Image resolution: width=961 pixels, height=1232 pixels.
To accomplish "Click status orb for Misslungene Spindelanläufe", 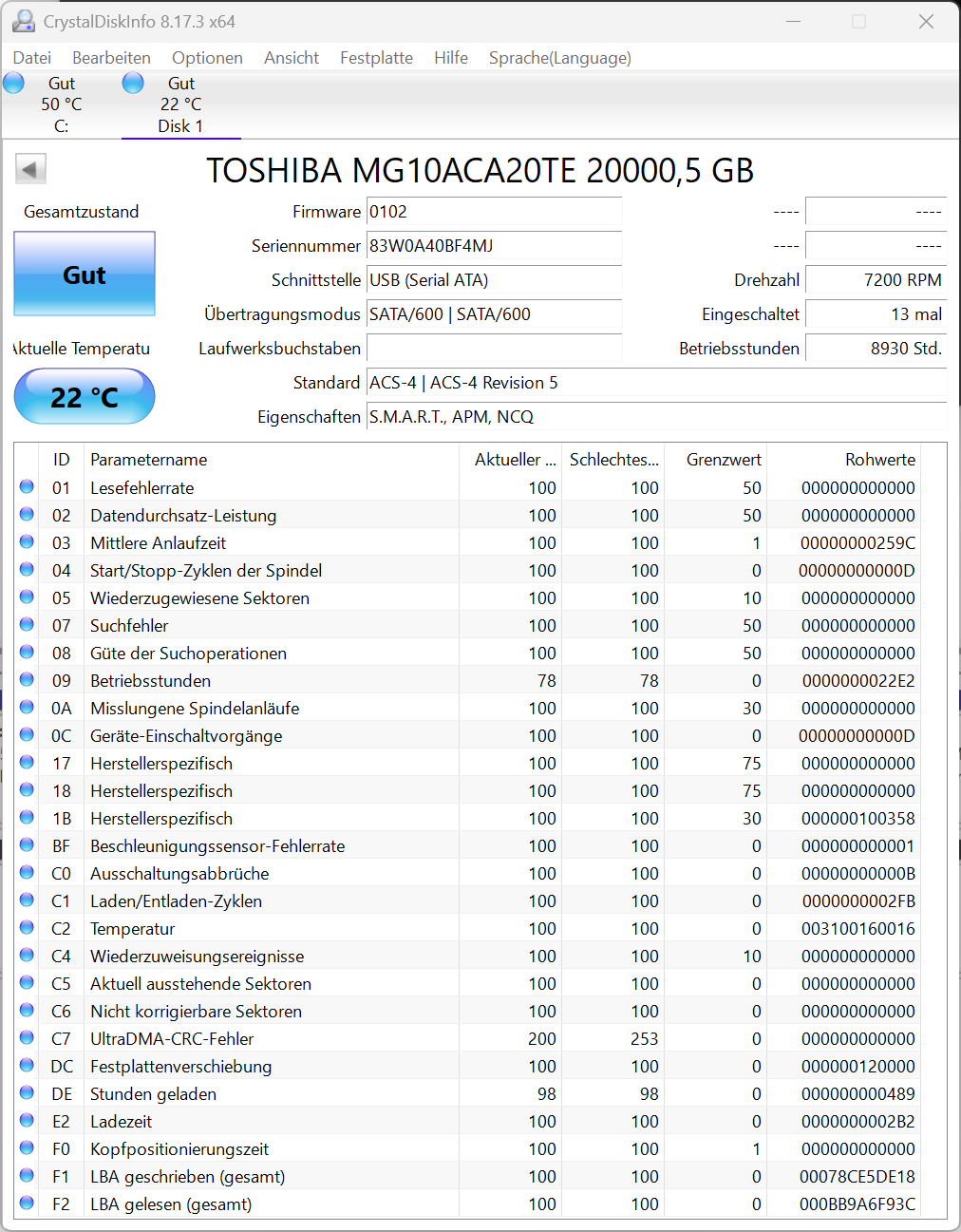I will pyautogui.click(x=27, y=707).
